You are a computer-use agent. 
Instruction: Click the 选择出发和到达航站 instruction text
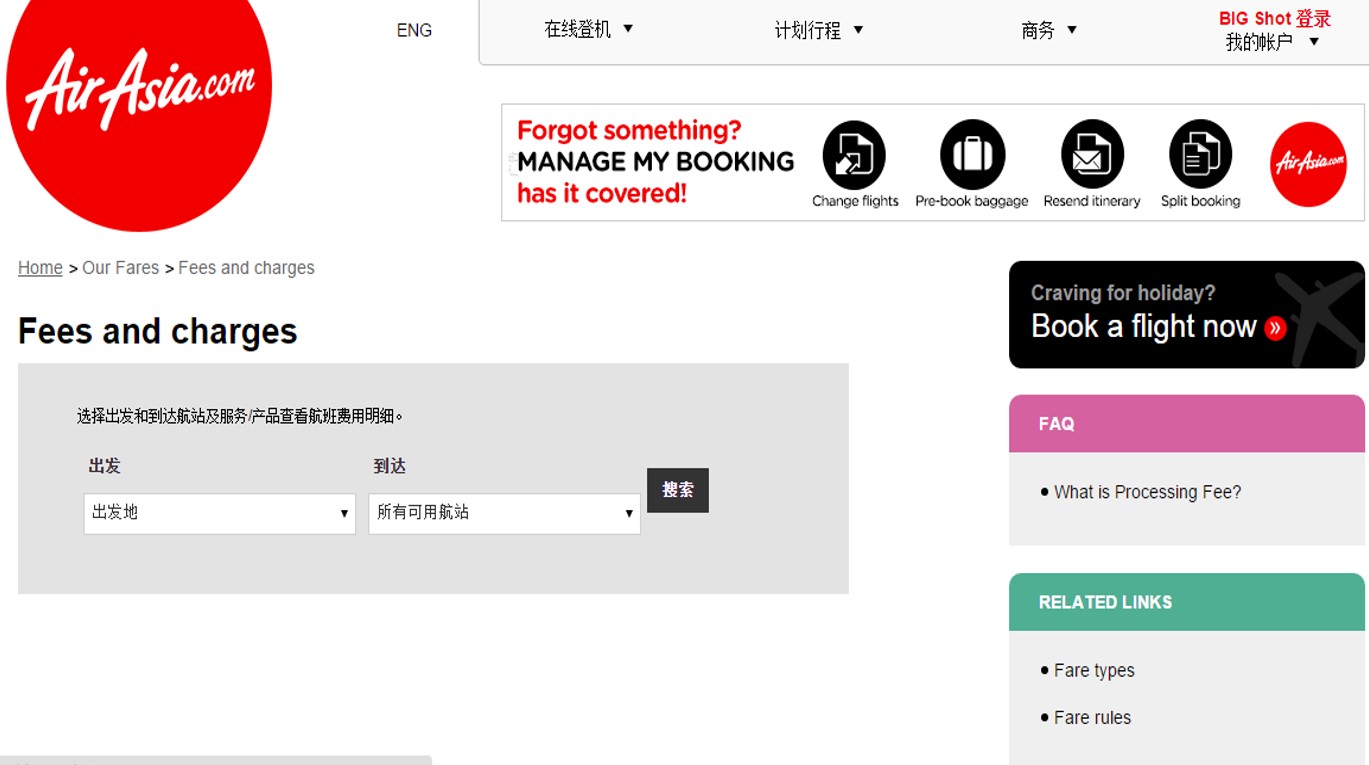pyautogui.click(x=240, y=416)
